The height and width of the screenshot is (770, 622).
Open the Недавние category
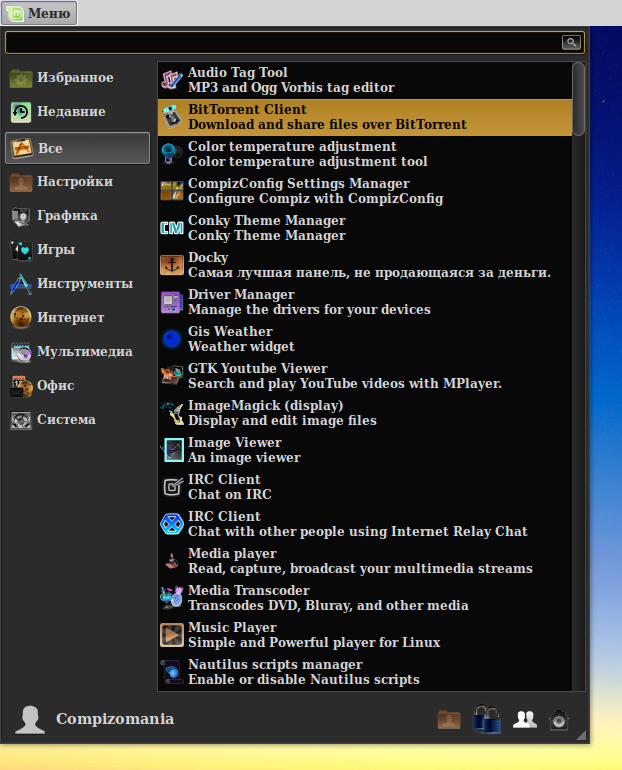(x=78, y=112)
